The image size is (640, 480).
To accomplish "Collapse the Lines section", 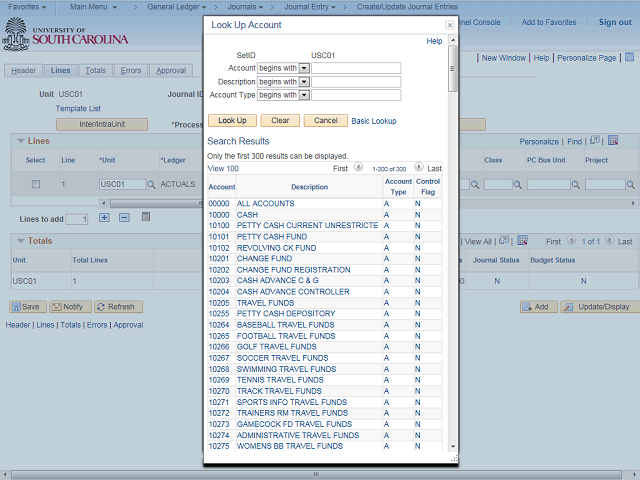I will (x=21, y=141).
